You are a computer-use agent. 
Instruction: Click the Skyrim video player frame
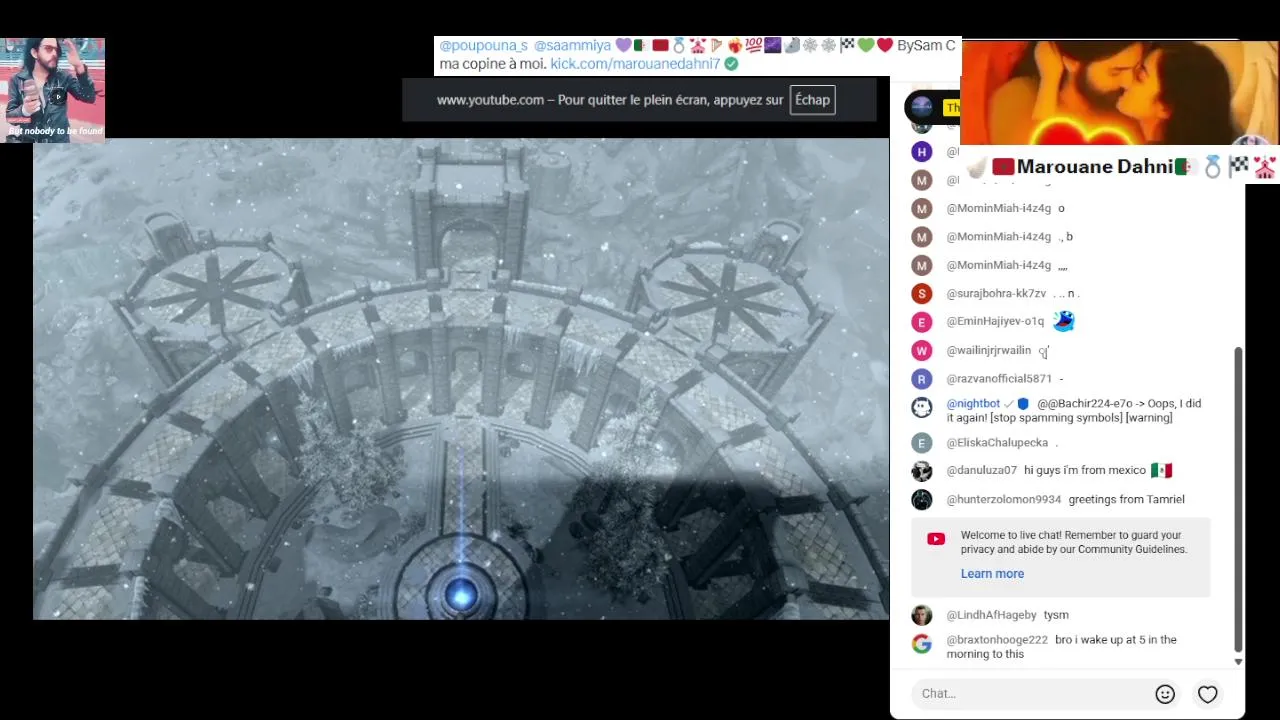(461, 379)
